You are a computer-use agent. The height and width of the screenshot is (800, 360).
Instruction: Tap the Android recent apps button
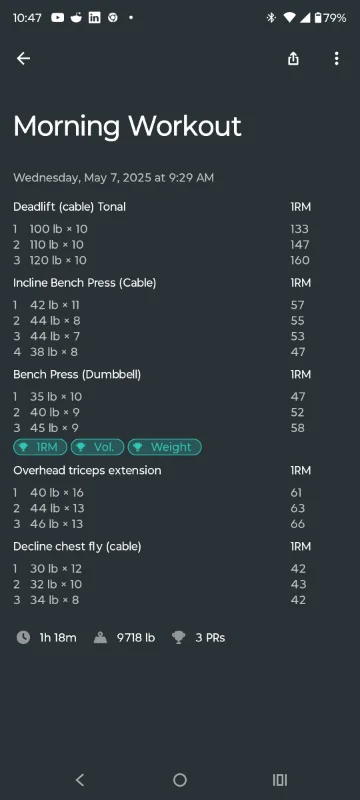click(x=279, y=780)
